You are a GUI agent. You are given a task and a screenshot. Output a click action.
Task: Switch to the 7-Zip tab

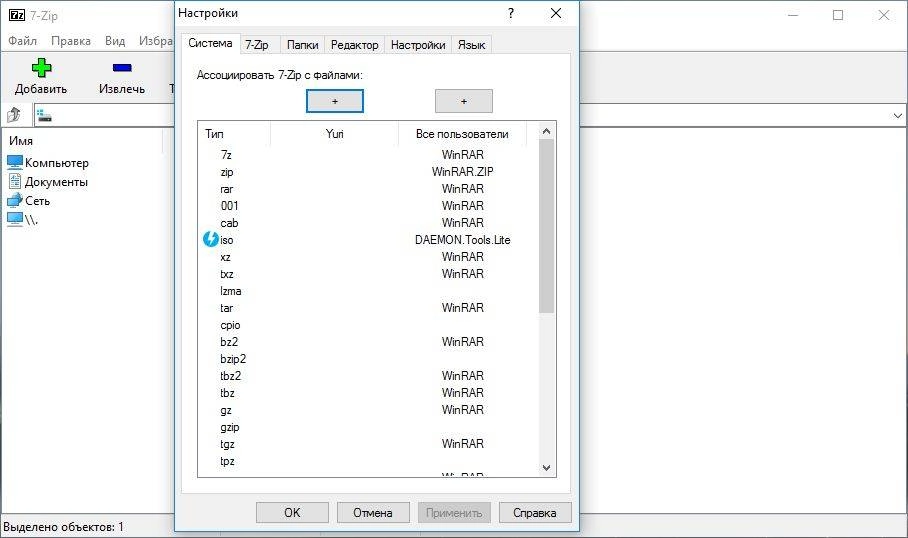point(257,45)
